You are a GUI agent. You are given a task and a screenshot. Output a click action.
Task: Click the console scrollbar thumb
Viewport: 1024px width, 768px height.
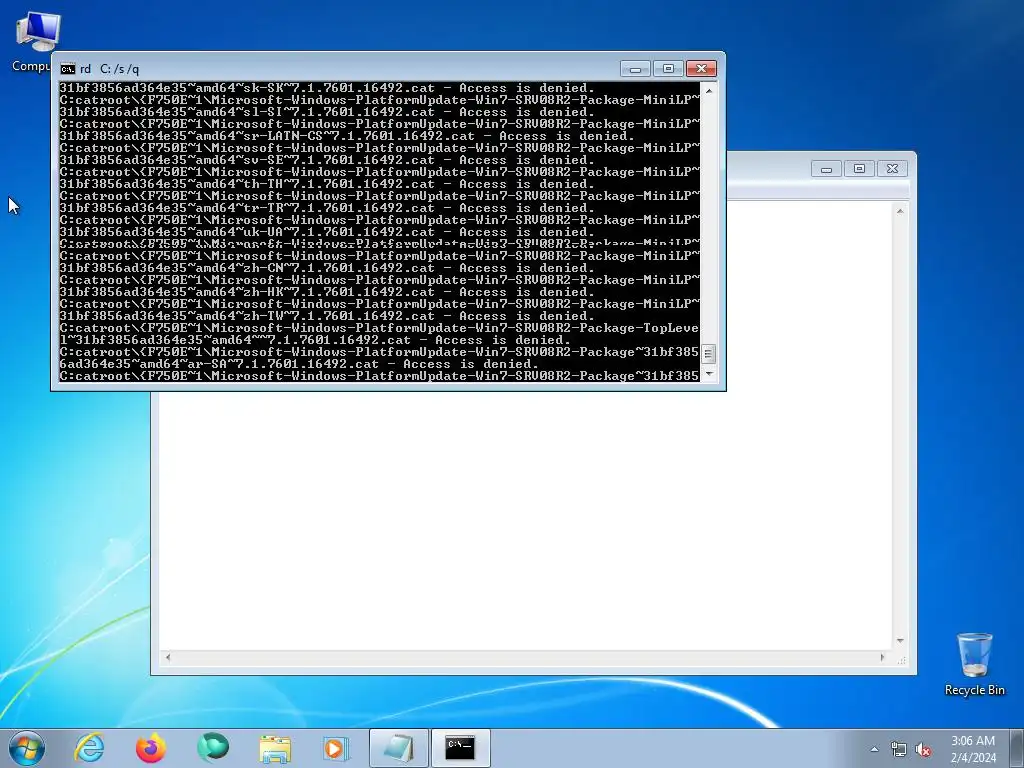[x=709, y=353]
